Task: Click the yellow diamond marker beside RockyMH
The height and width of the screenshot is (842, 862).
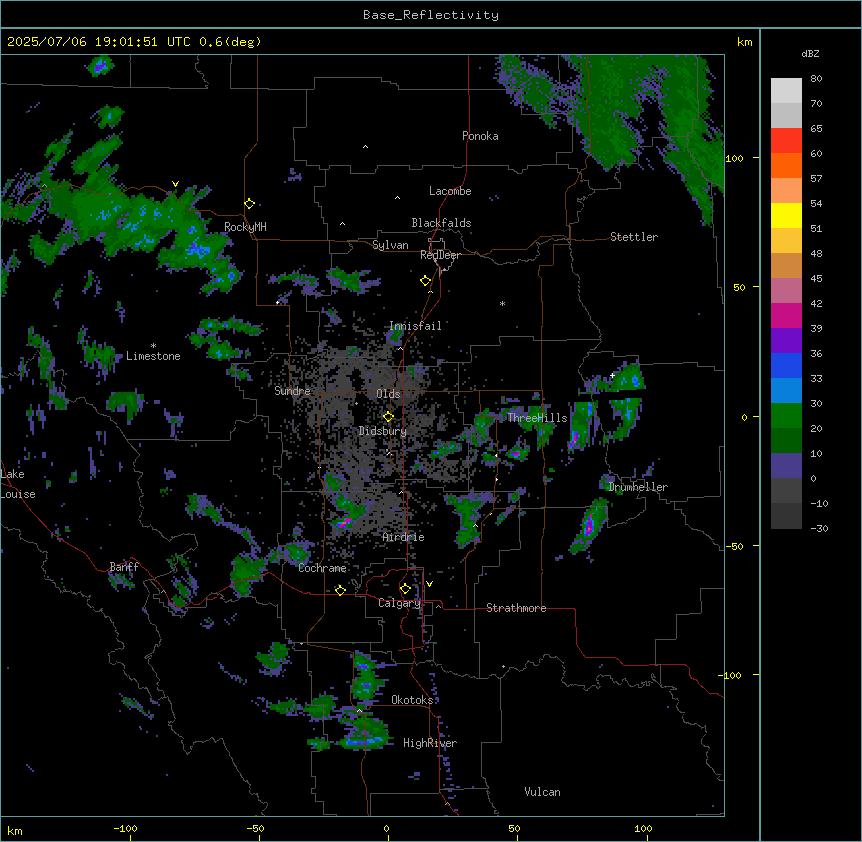Action: [250, 204]
